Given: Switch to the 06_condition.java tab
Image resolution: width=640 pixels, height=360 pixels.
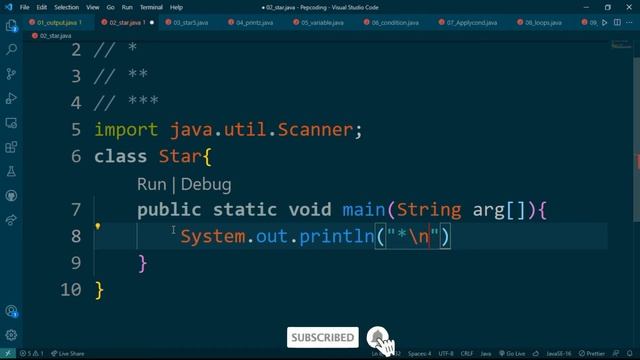Looking at the screenshot, I should point(395,22).
